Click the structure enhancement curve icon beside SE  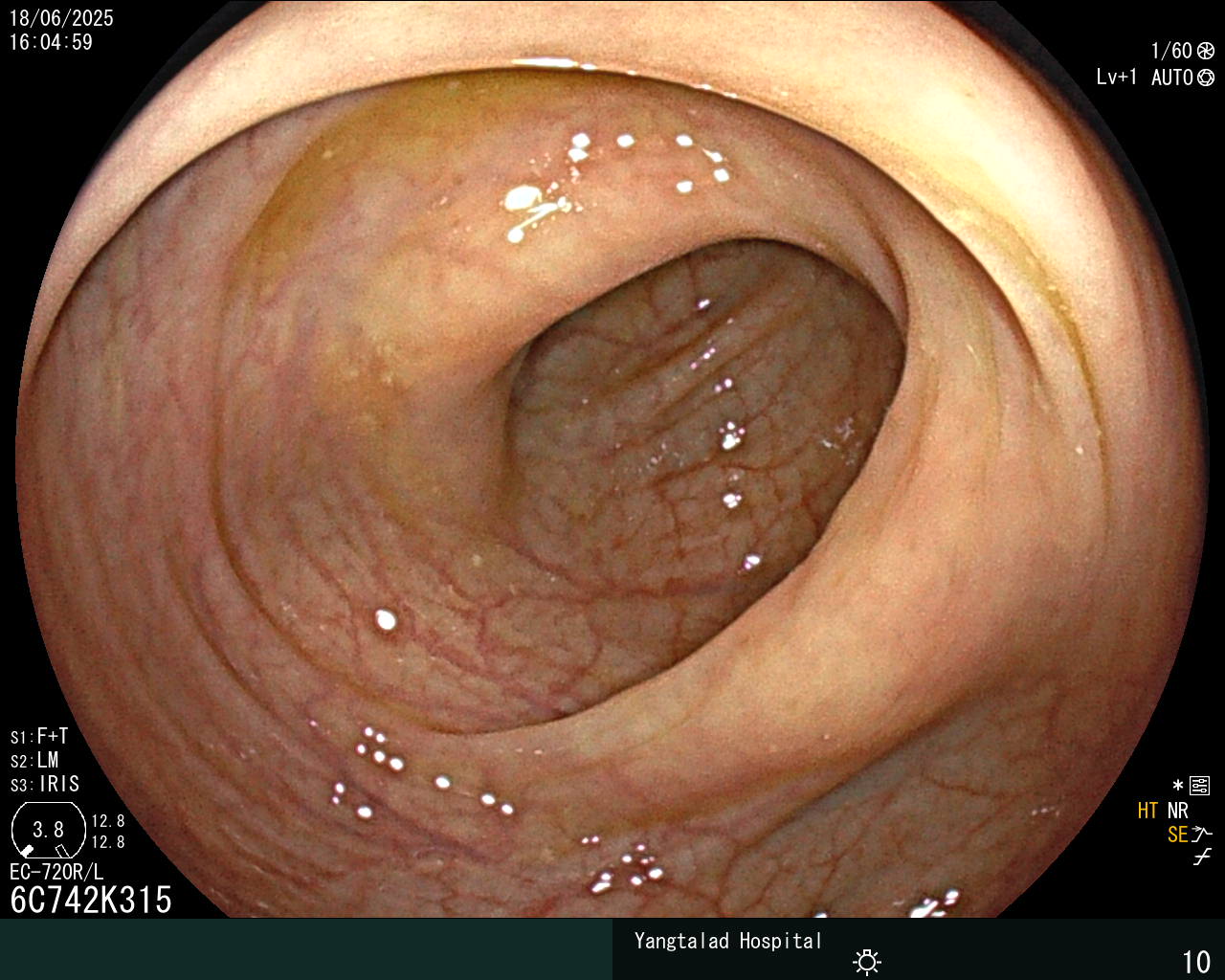coord(1202,835)
